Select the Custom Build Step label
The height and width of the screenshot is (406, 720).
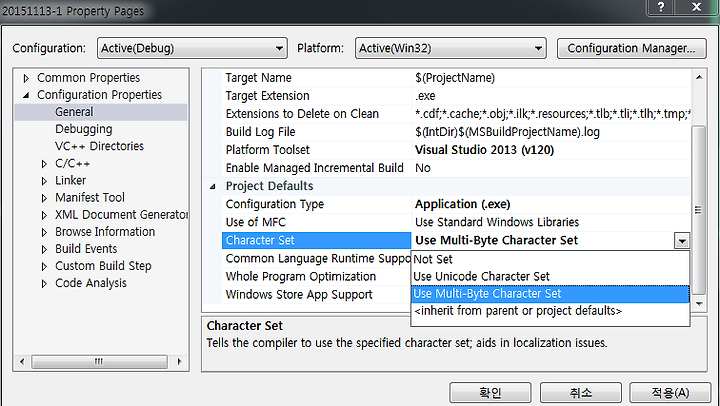pos(103,266)
